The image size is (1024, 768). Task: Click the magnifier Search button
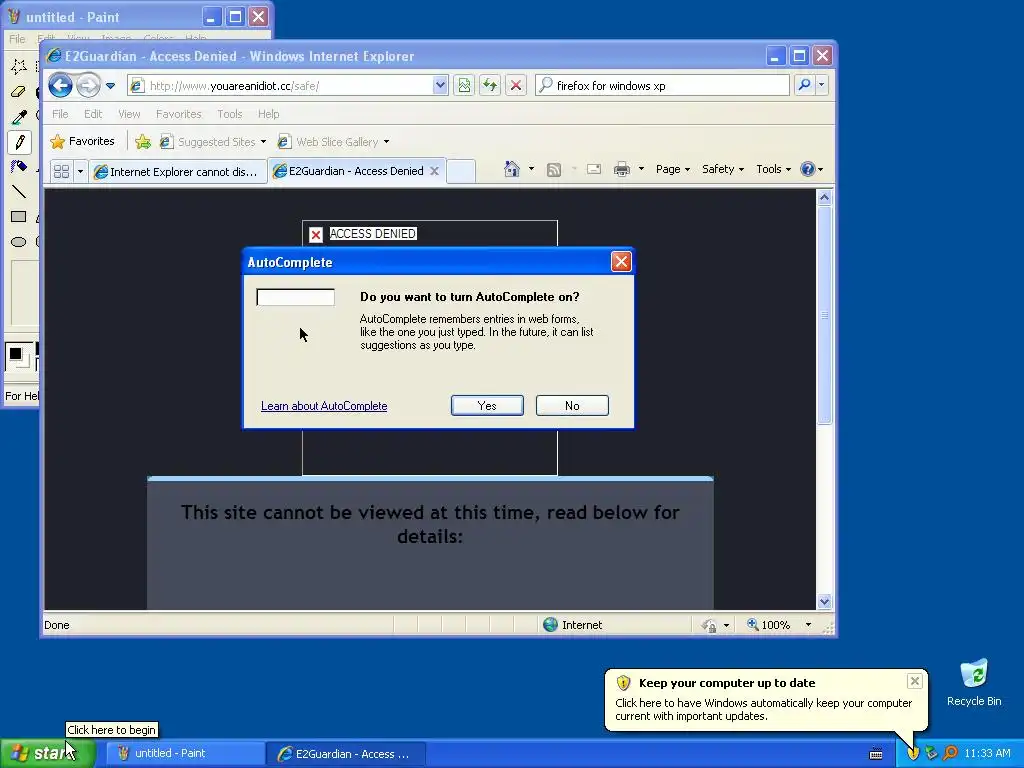coord(805,85)
